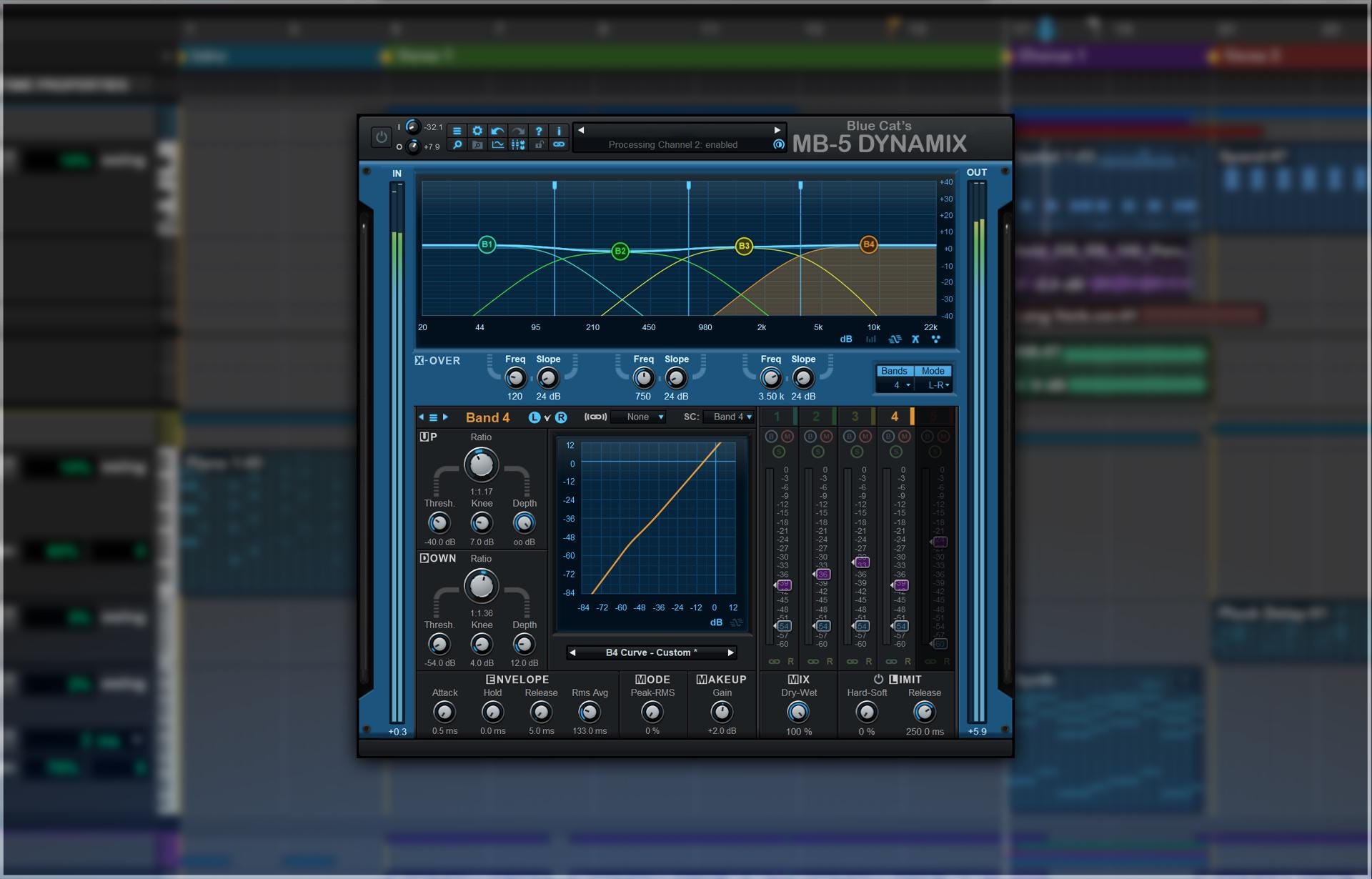Open the settings gear icon
This screenshot has height=879, width=1372.
[477, 131]
